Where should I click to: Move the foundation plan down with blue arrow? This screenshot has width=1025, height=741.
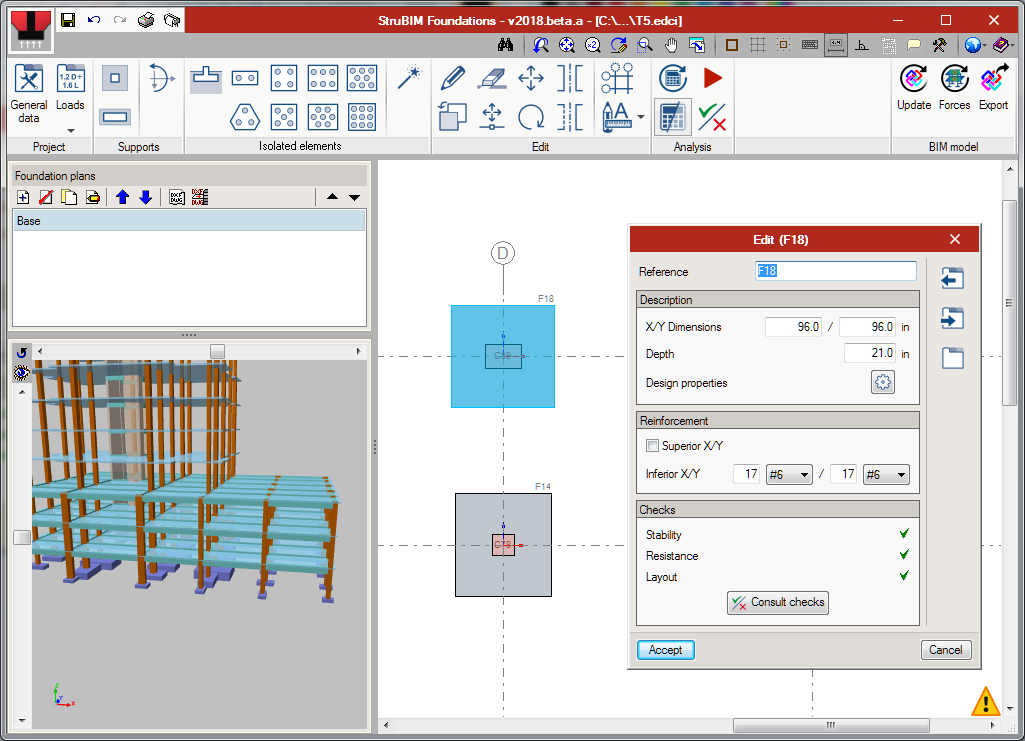click(x=146, y=197)
